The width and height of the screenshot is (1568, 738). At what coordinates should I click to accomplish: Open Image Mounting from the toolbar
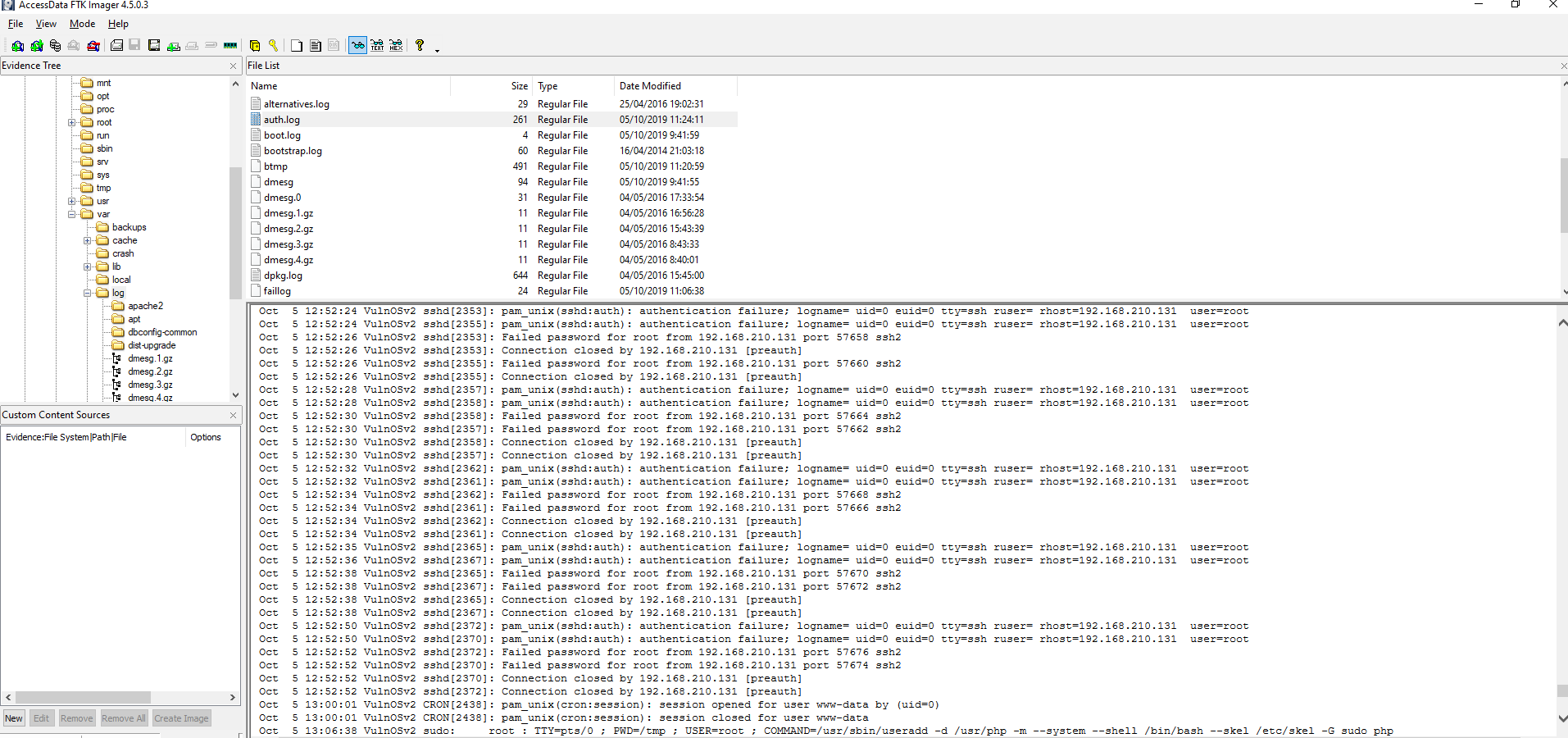click(x=55, y=46)
